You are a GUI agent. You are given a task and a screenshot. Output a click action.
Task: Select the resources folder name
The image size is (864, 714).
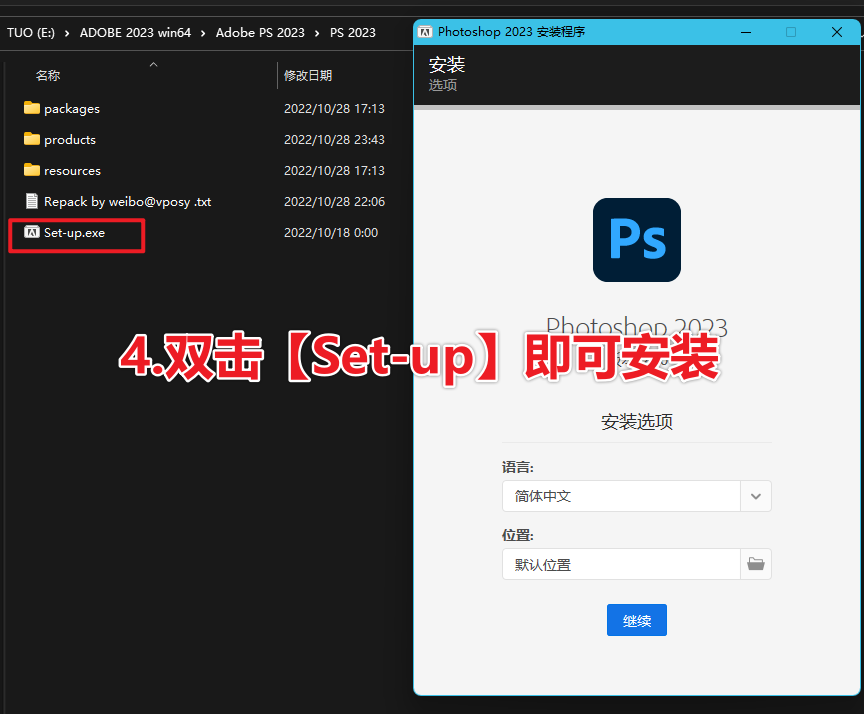tap(73, 171)
